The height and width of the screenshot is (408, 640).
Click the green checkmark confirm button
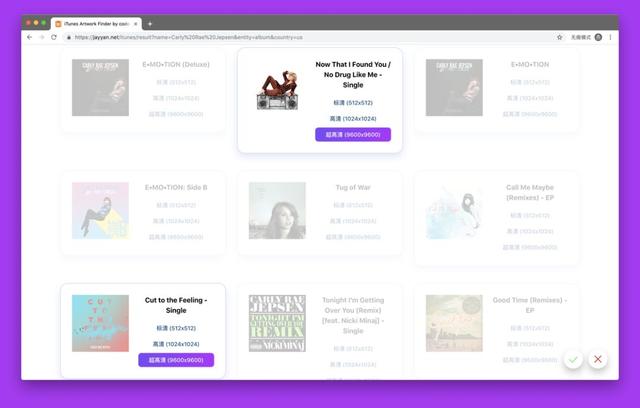pos(573,359)
